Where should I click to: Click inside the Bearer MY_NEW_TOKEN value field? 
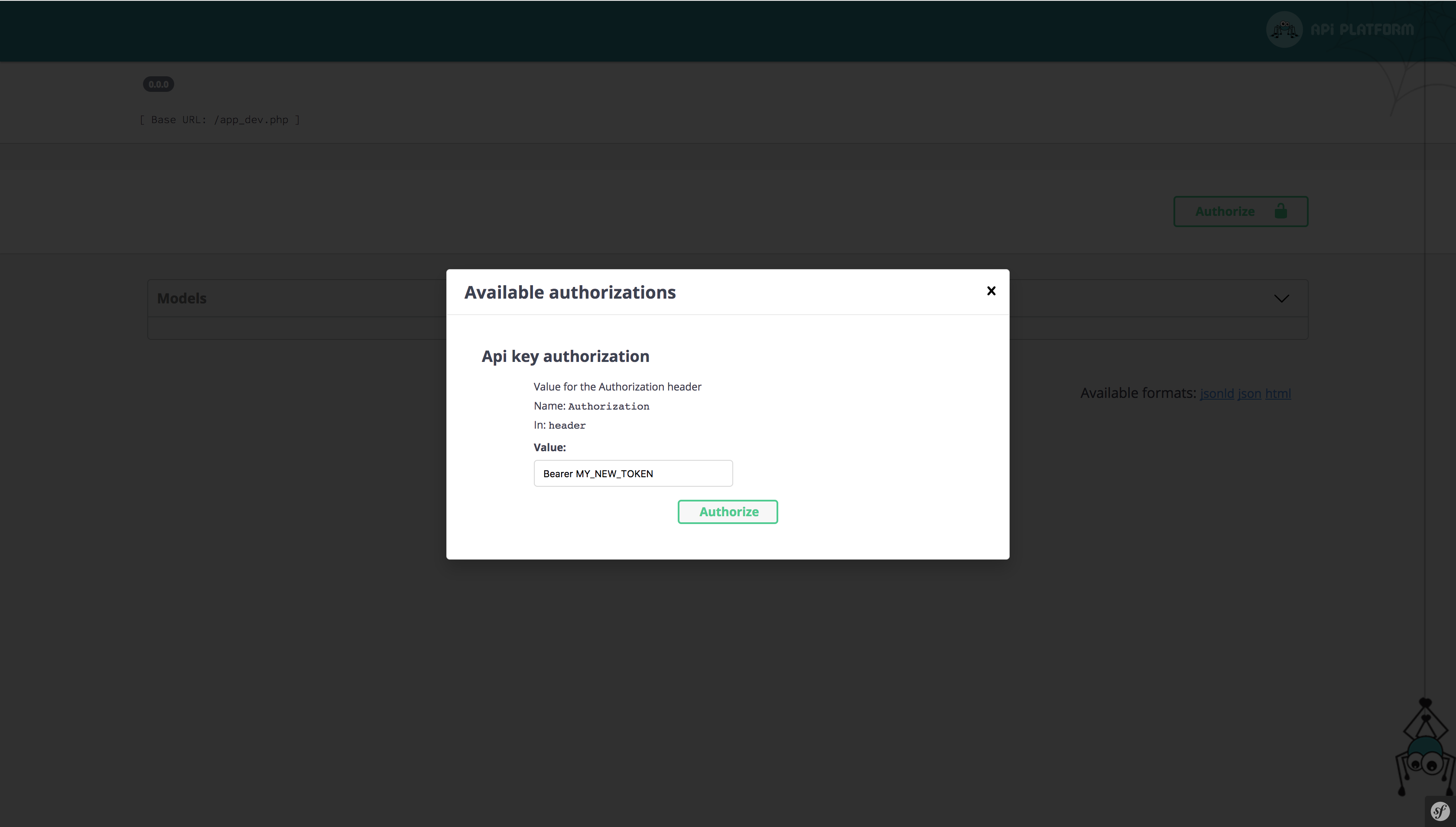pos(633,473)
